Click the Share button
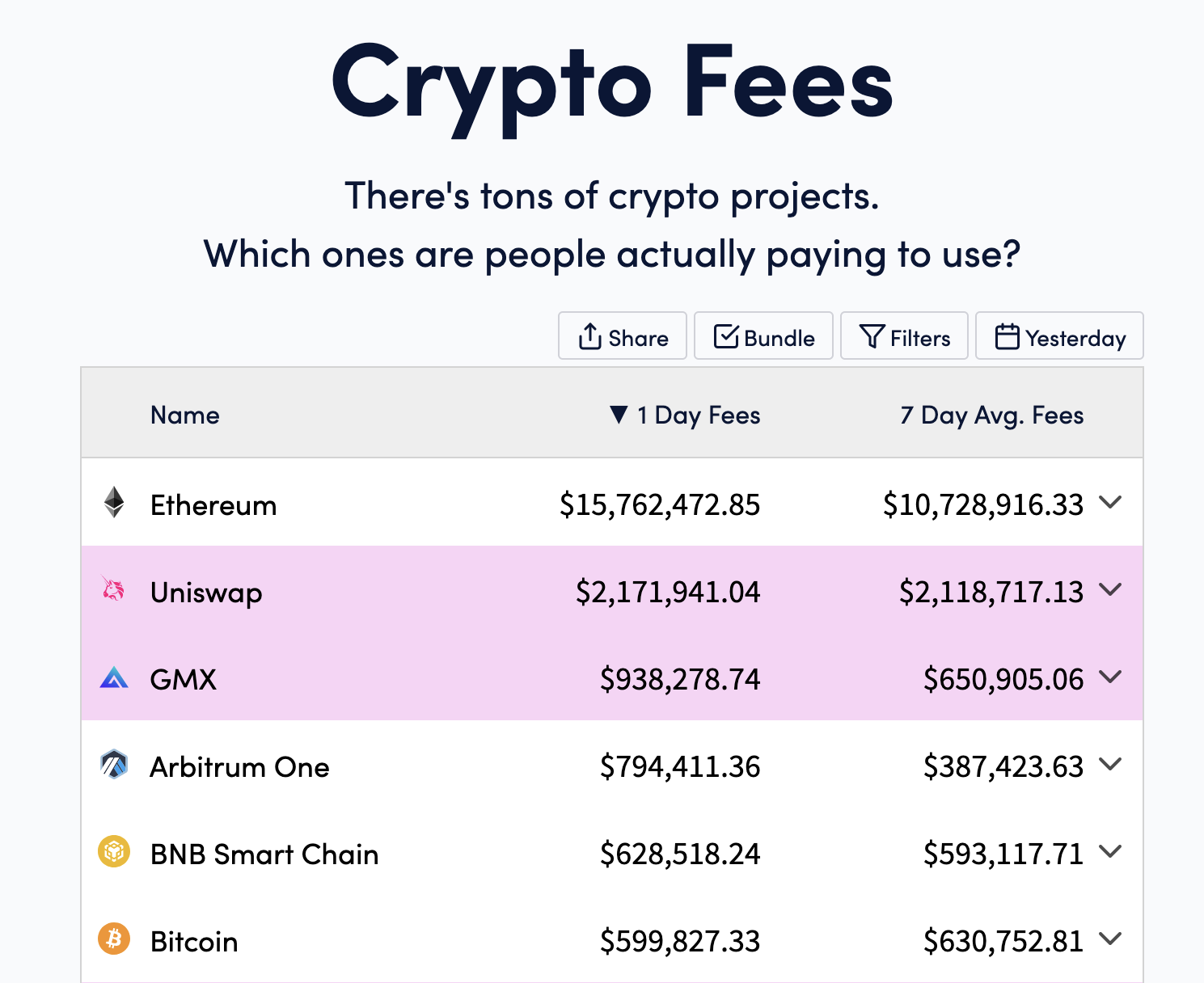Image resolution: width=1204 pixels, height=983 pixels. tap(623, 335)
